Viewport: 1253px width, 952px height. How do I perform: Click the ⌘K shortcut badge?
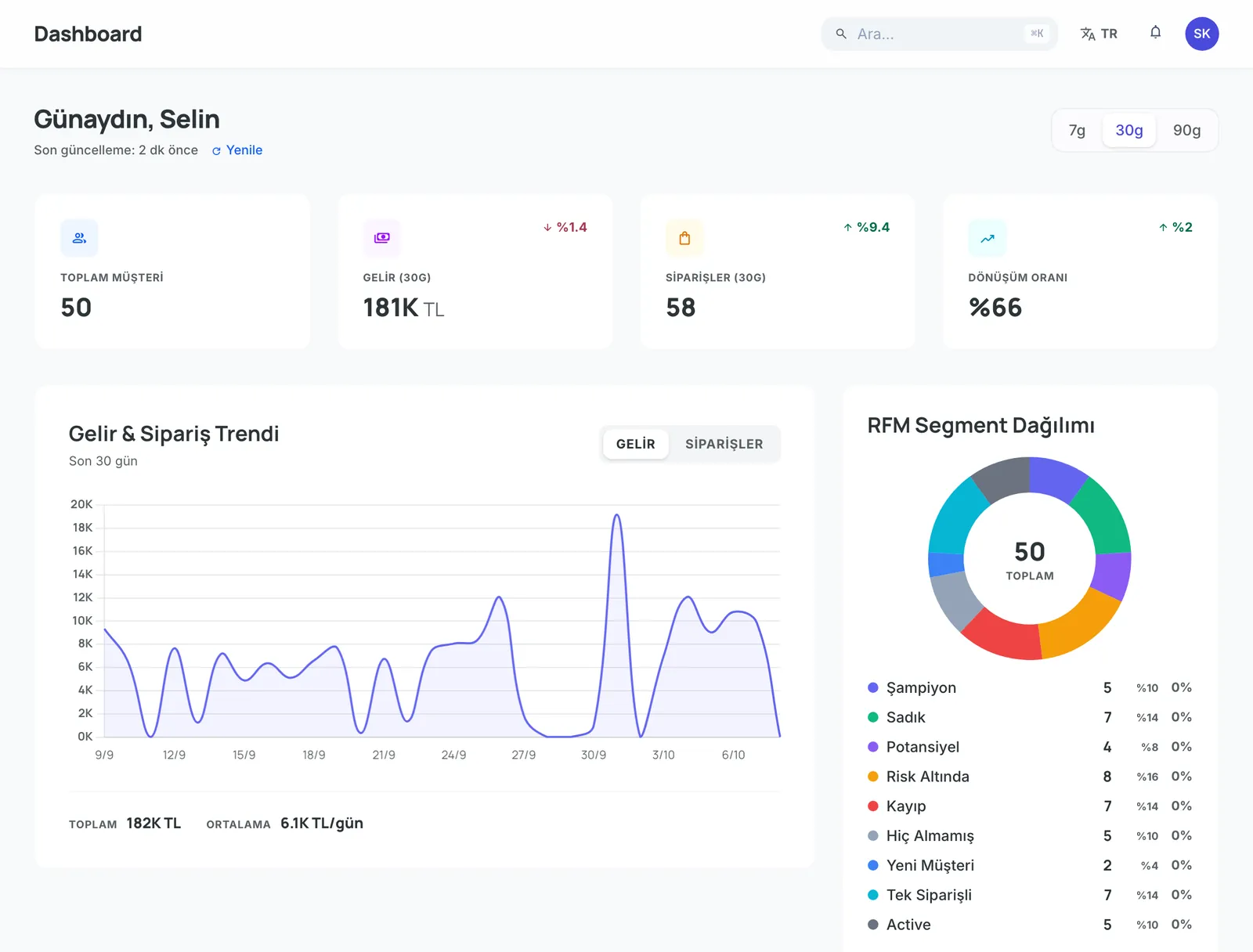click(x=1037, y=34)
